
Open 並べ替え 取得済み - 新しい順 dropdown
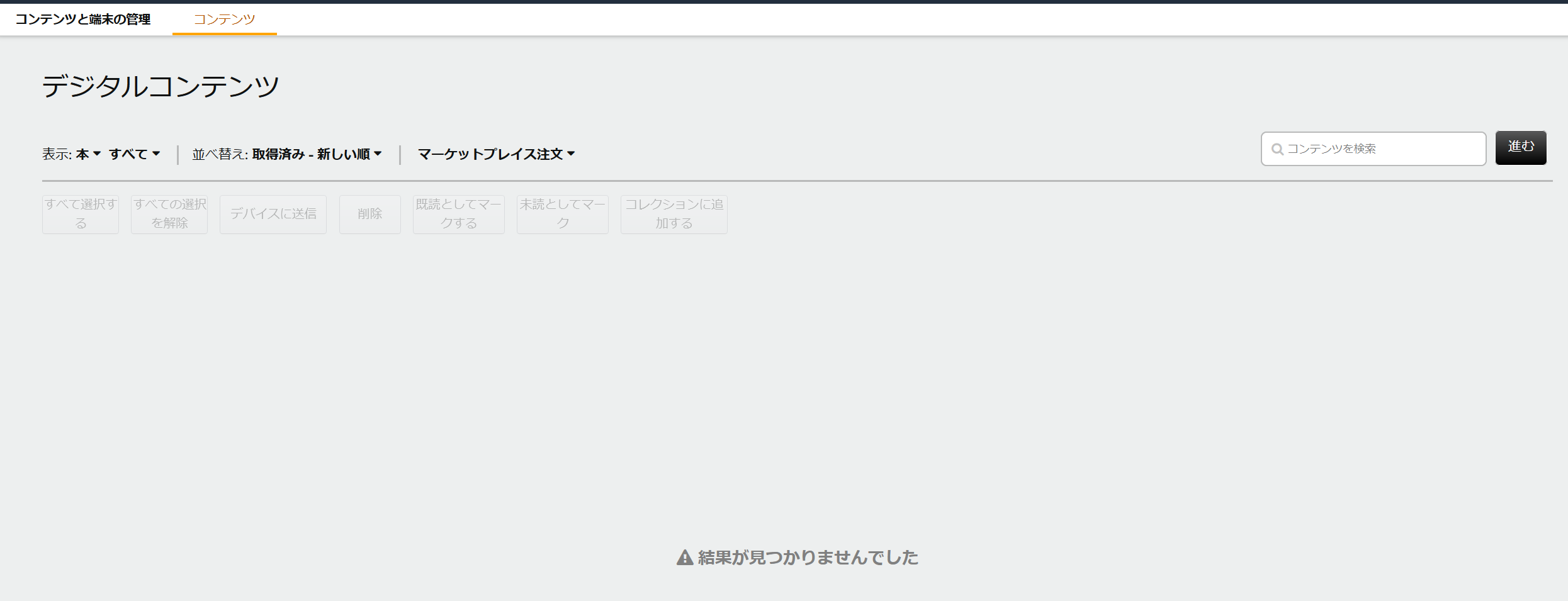(317, 154)
